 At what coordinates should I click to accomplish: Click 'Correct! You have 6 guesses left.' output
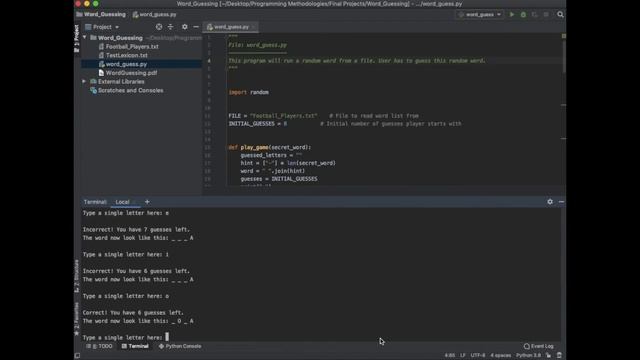point(133,313)
